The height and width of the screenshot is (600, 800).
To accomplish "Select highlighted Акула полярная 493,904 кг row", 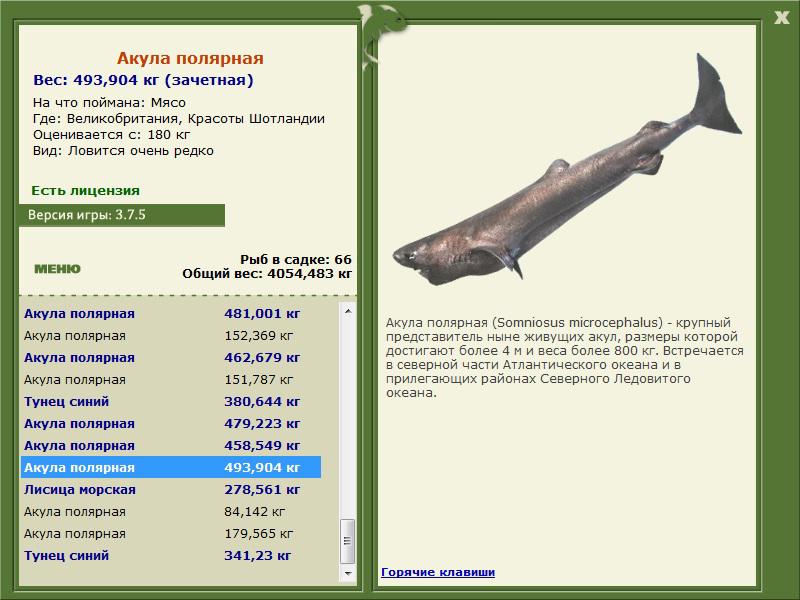I will [171, 467].
